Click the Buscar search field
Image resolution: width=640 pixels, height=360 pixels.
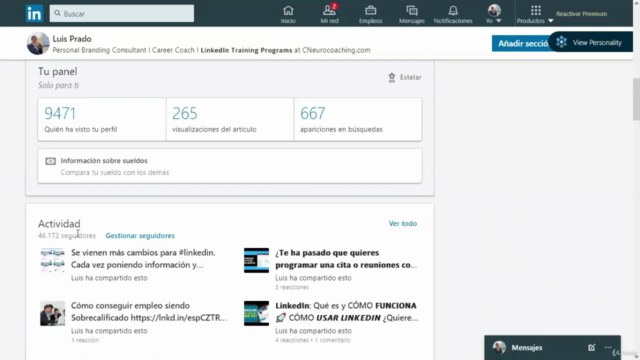coord(122,13)
